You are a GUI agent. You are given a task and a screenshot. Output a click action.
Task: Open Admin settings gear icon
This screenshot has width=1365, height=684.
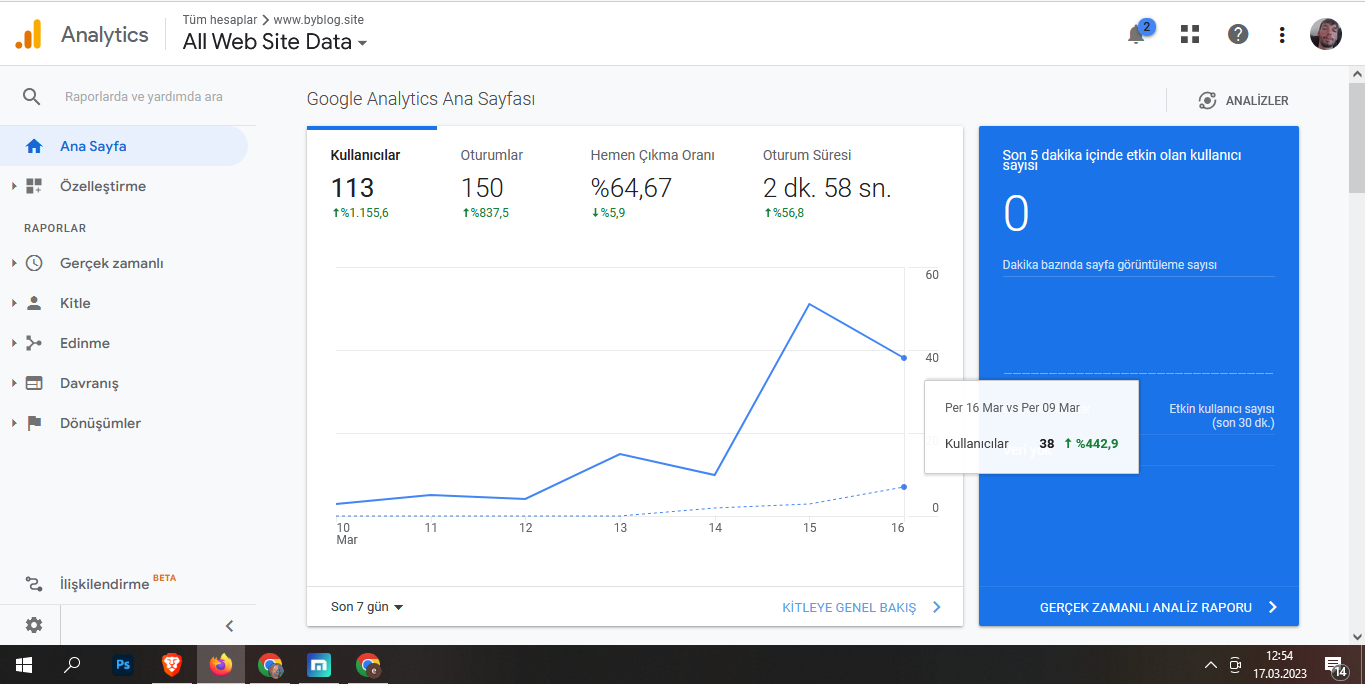(x=34, y=625)
